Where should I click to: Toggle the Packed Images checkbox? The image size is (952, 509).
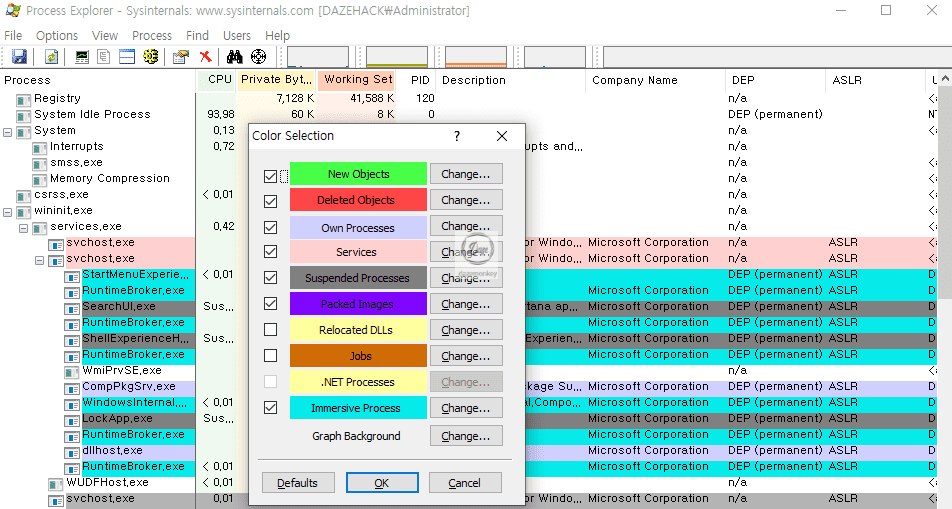click(271, 303)
